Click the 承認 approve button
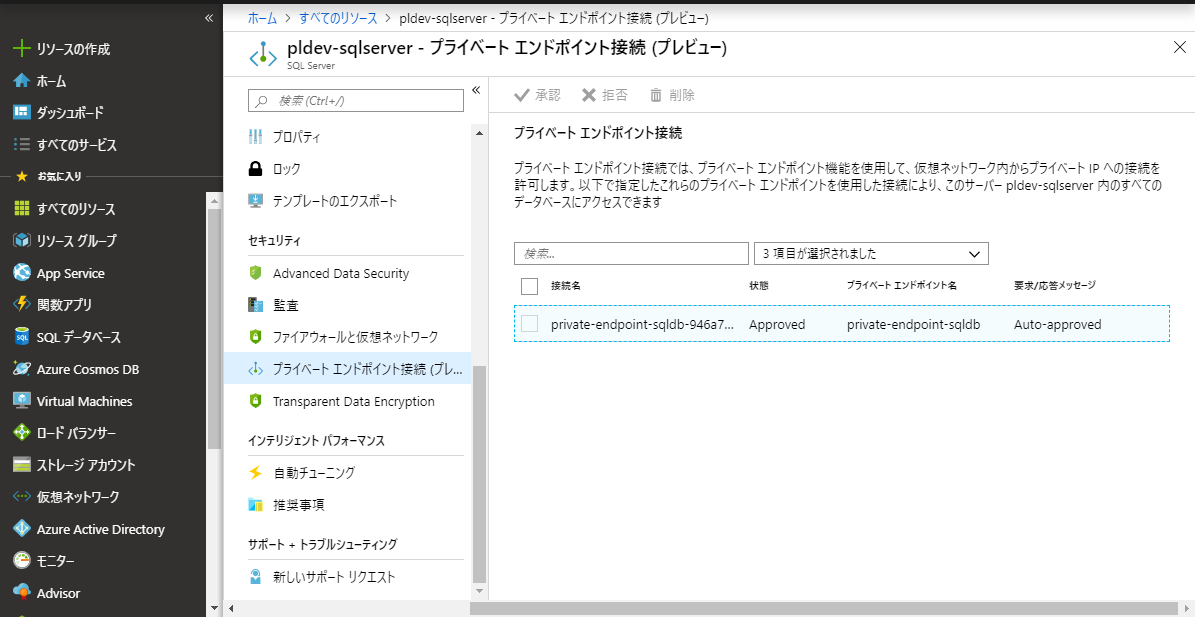1195x617 pixels. (537, 95)
